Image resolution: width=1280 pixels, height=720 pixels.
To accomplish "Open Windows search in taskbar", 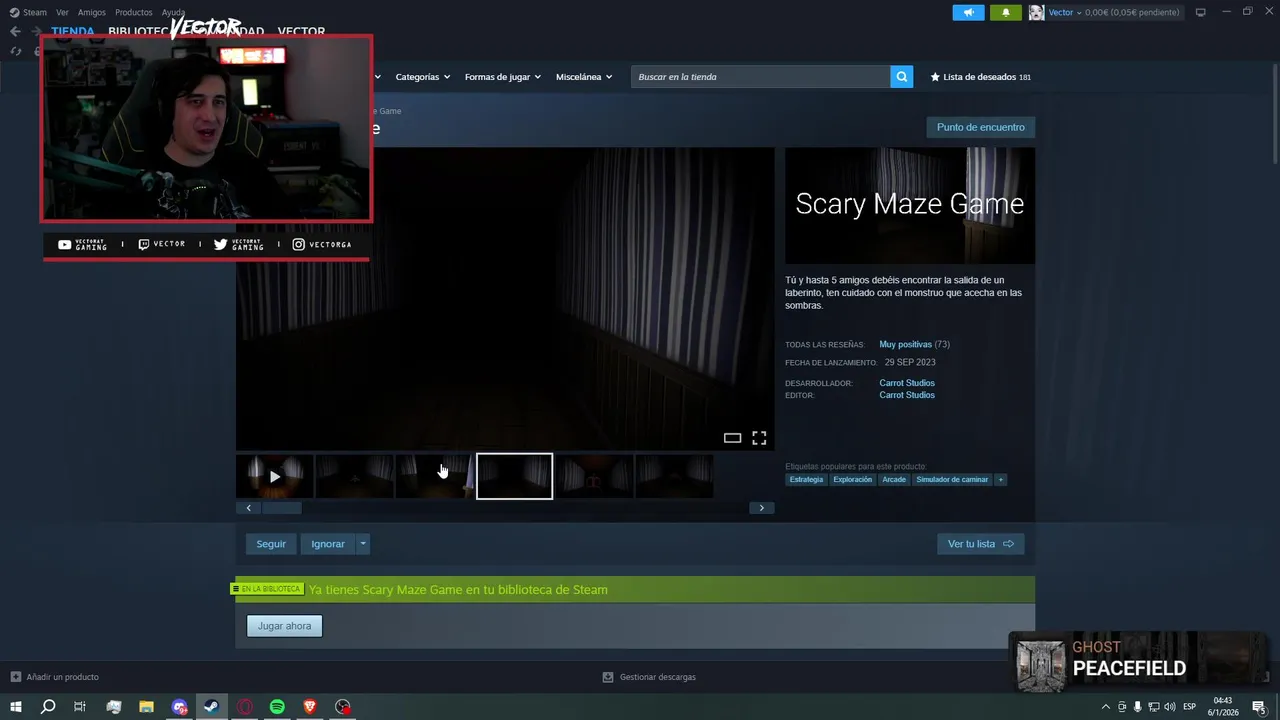I will tap(47, 707).
